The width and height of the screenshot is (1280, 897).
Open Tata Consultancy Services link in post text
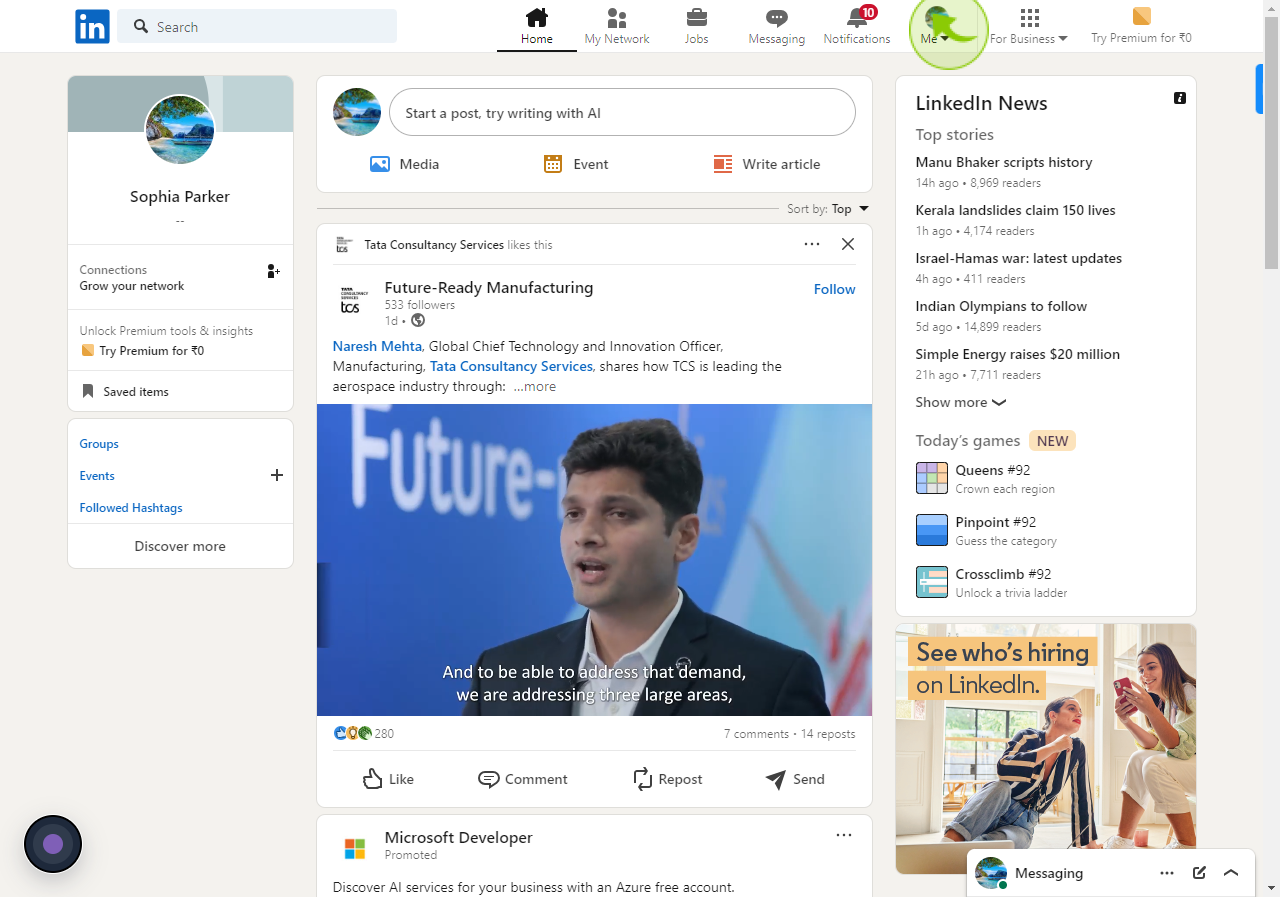[511, 366]
